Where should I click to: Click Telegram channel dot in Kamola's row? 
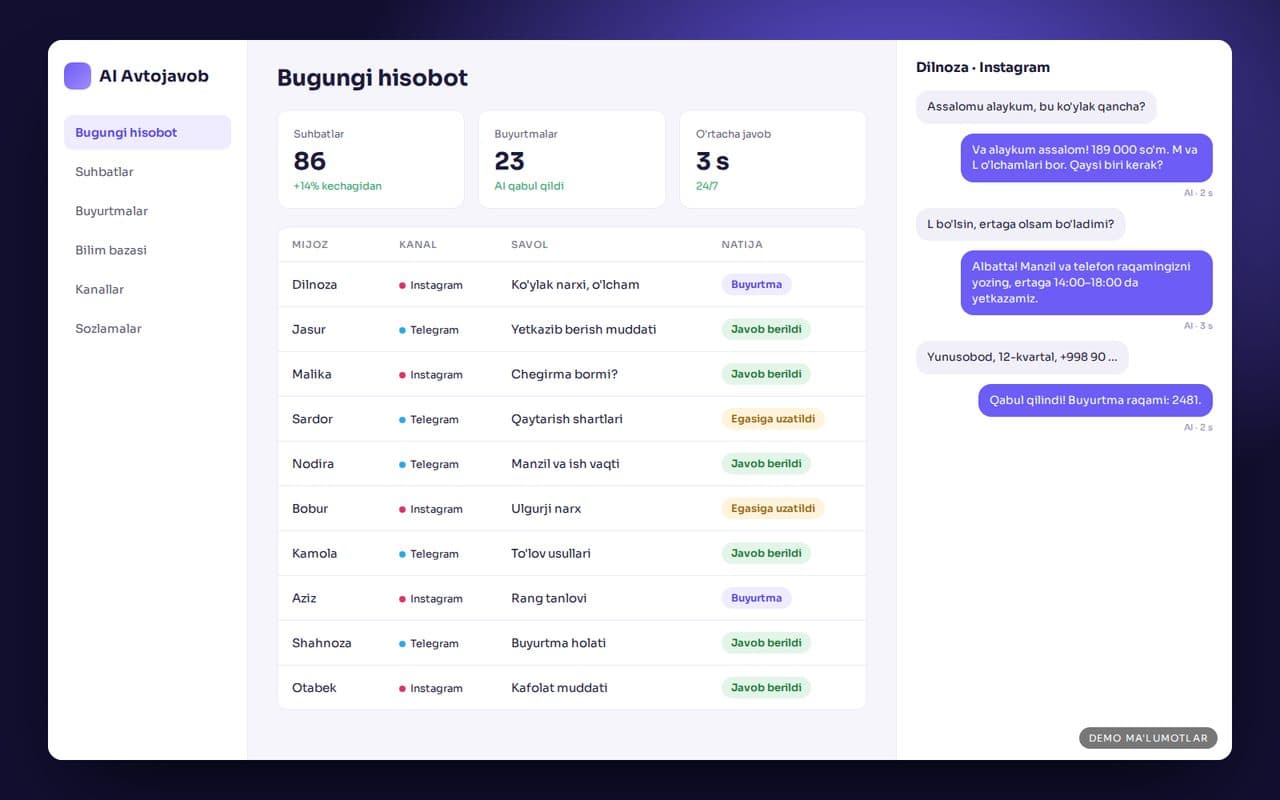pyautogui.click(x=402, y=554)
